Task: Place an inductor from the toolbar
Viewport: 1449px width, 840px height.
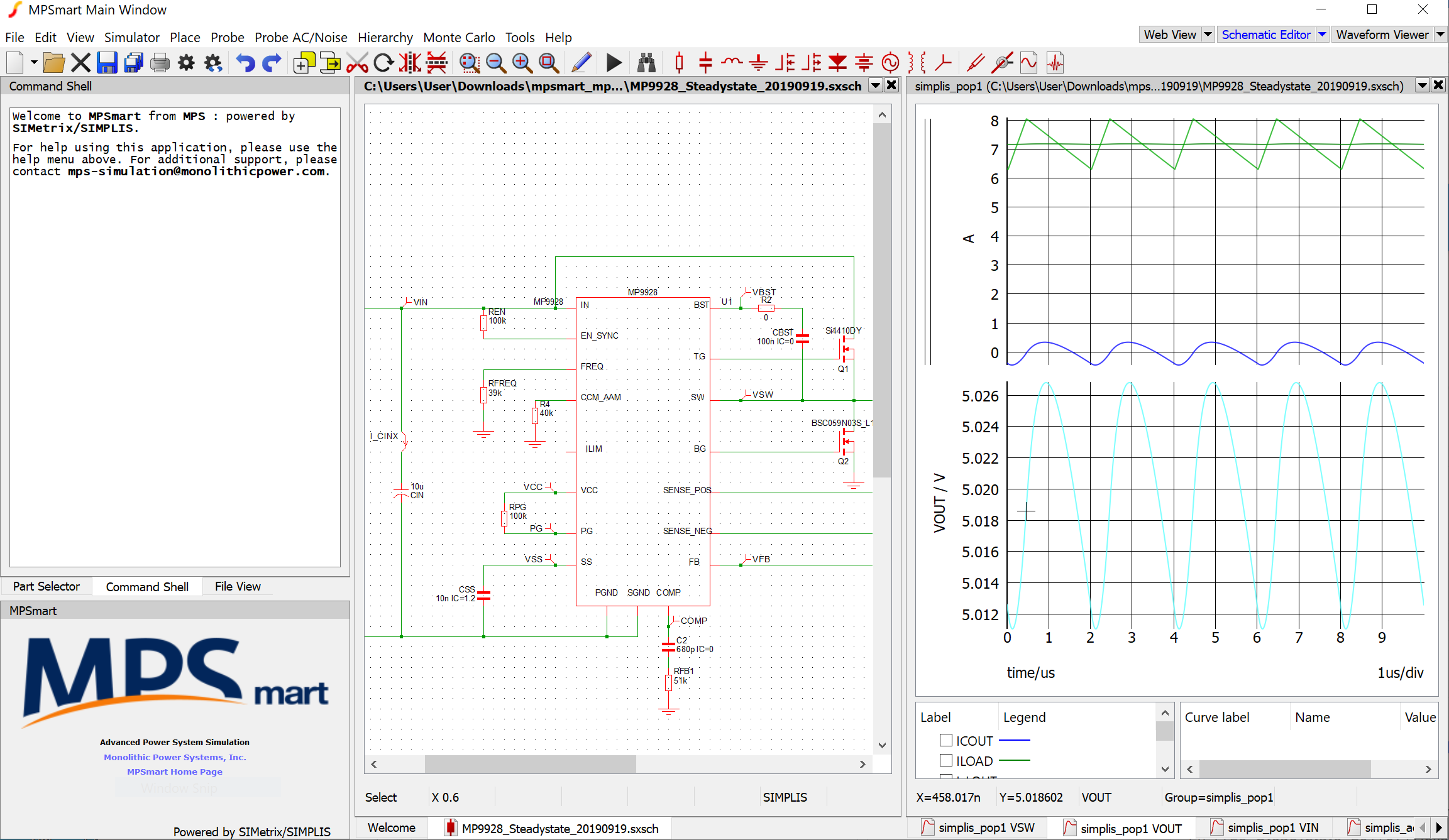Action: (x=732, y=62)
